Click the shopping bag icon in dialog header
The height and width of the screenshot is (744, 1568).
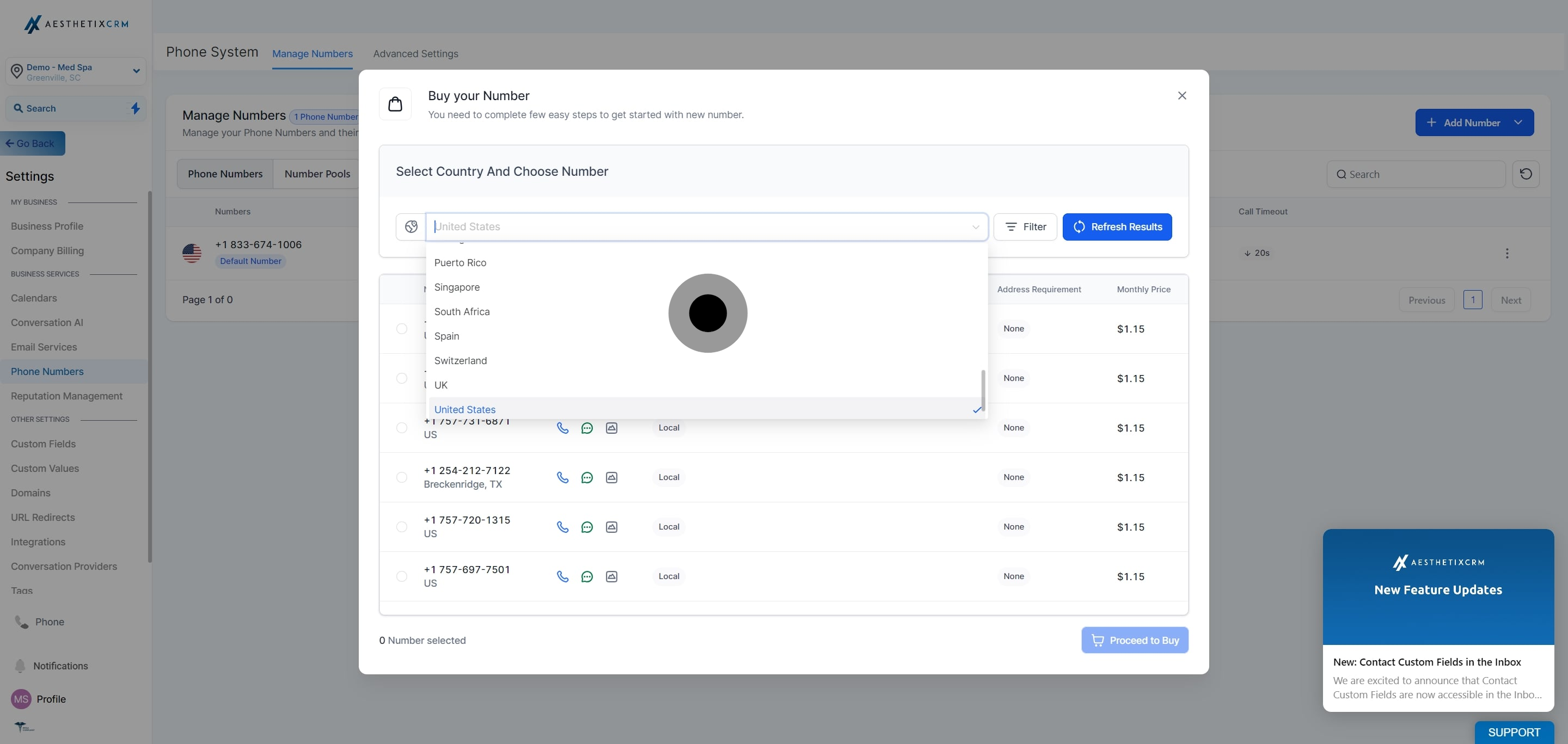click(x=395, y=104)
